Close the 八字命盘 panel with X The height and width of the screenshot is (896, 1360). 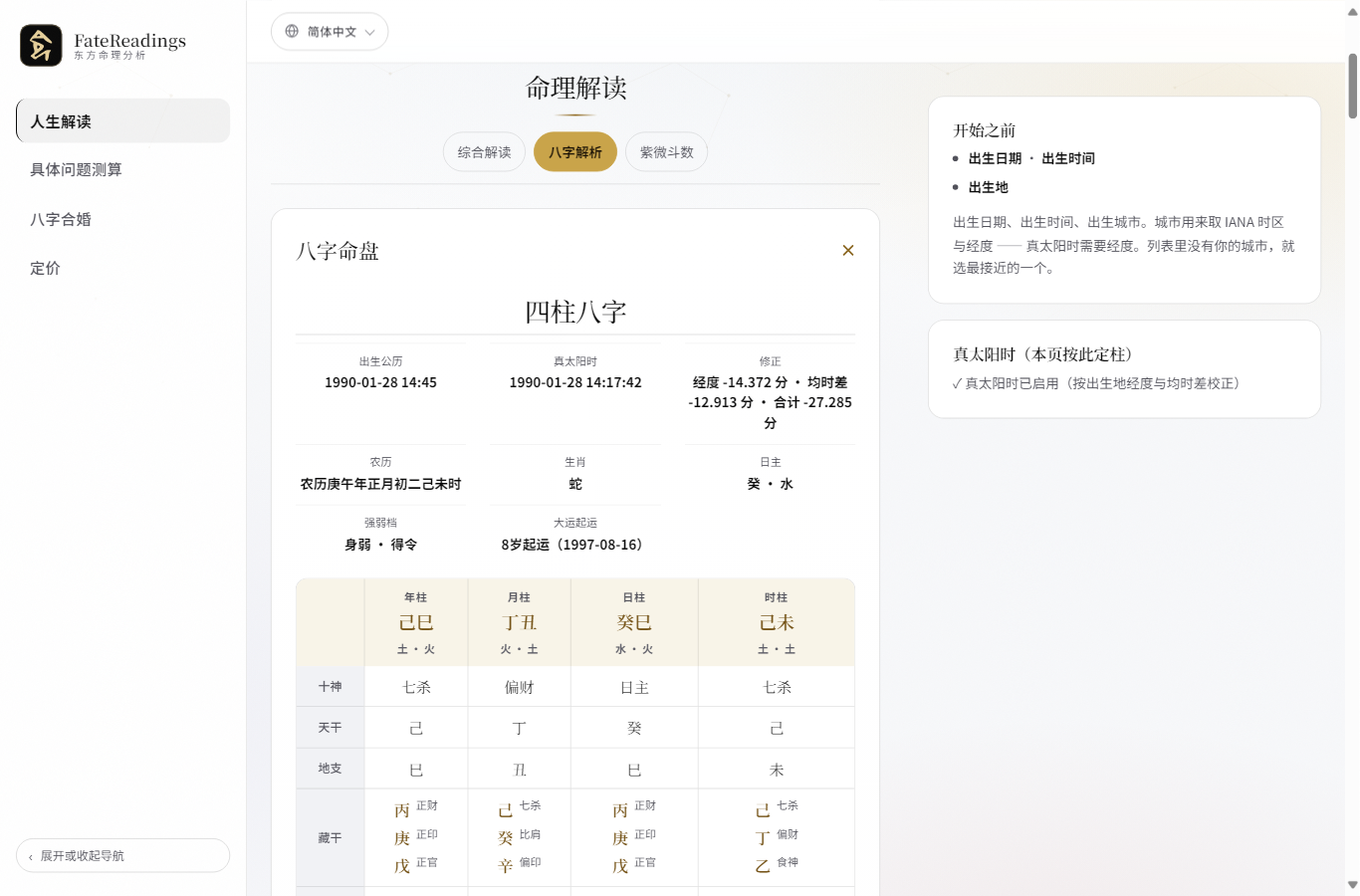tap(848, 250)
